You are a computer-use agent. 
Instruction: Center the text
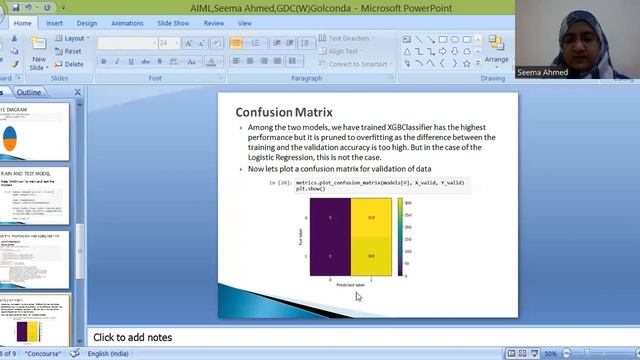[250, 61]
